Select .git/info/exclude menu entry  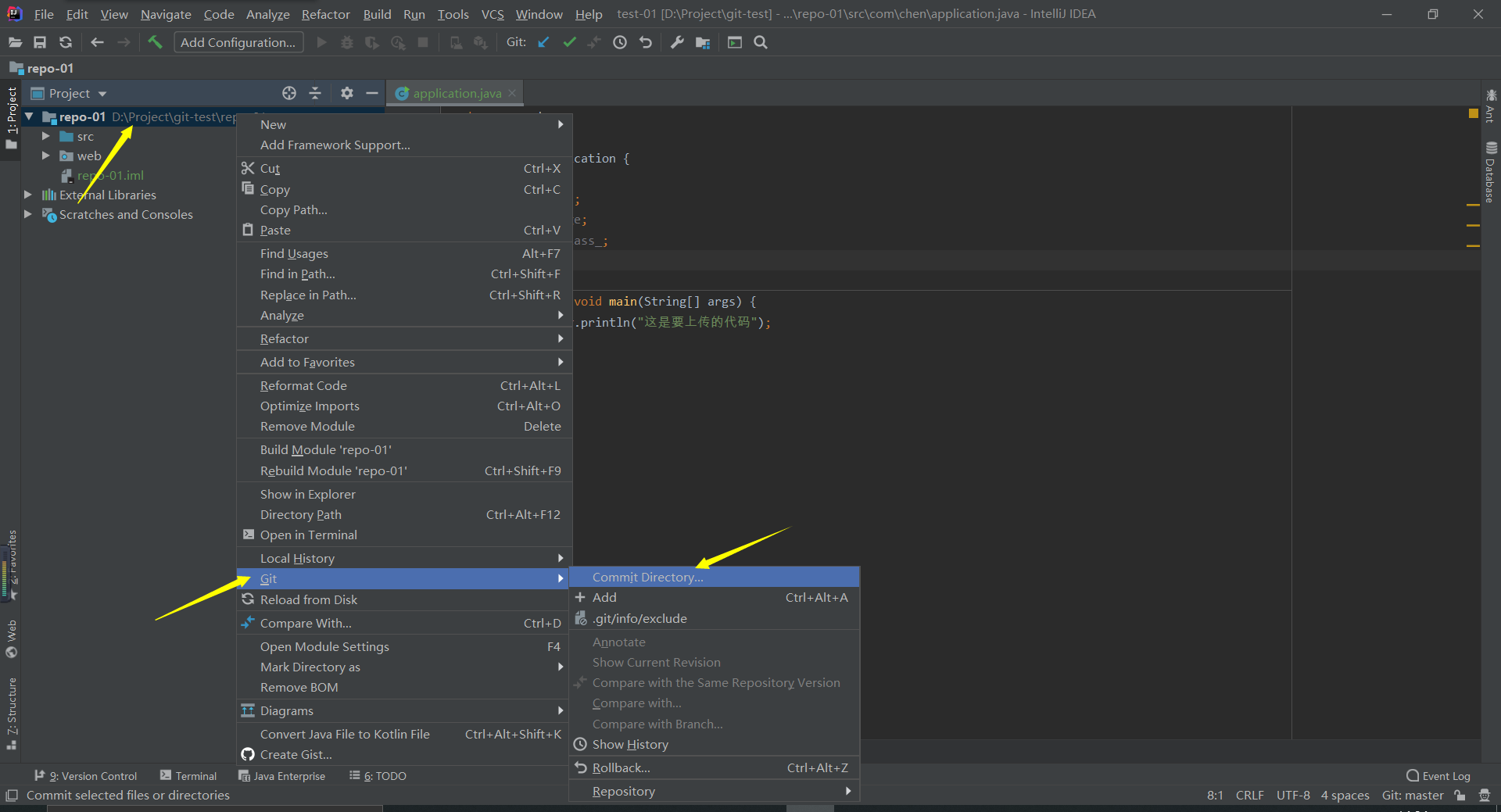pos(715,618)
